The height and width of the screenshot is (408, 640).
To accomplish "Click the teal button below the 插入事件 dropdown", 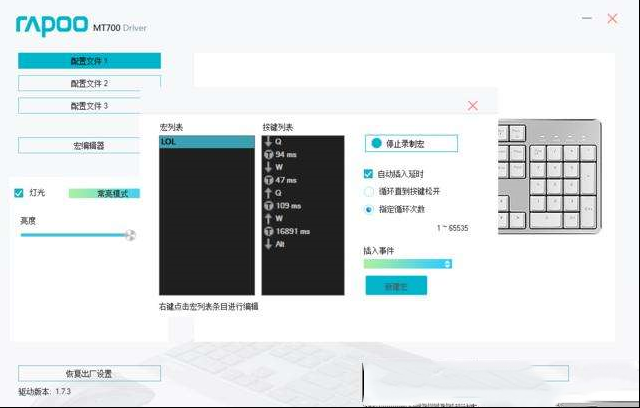I will [x=396, y=286].
